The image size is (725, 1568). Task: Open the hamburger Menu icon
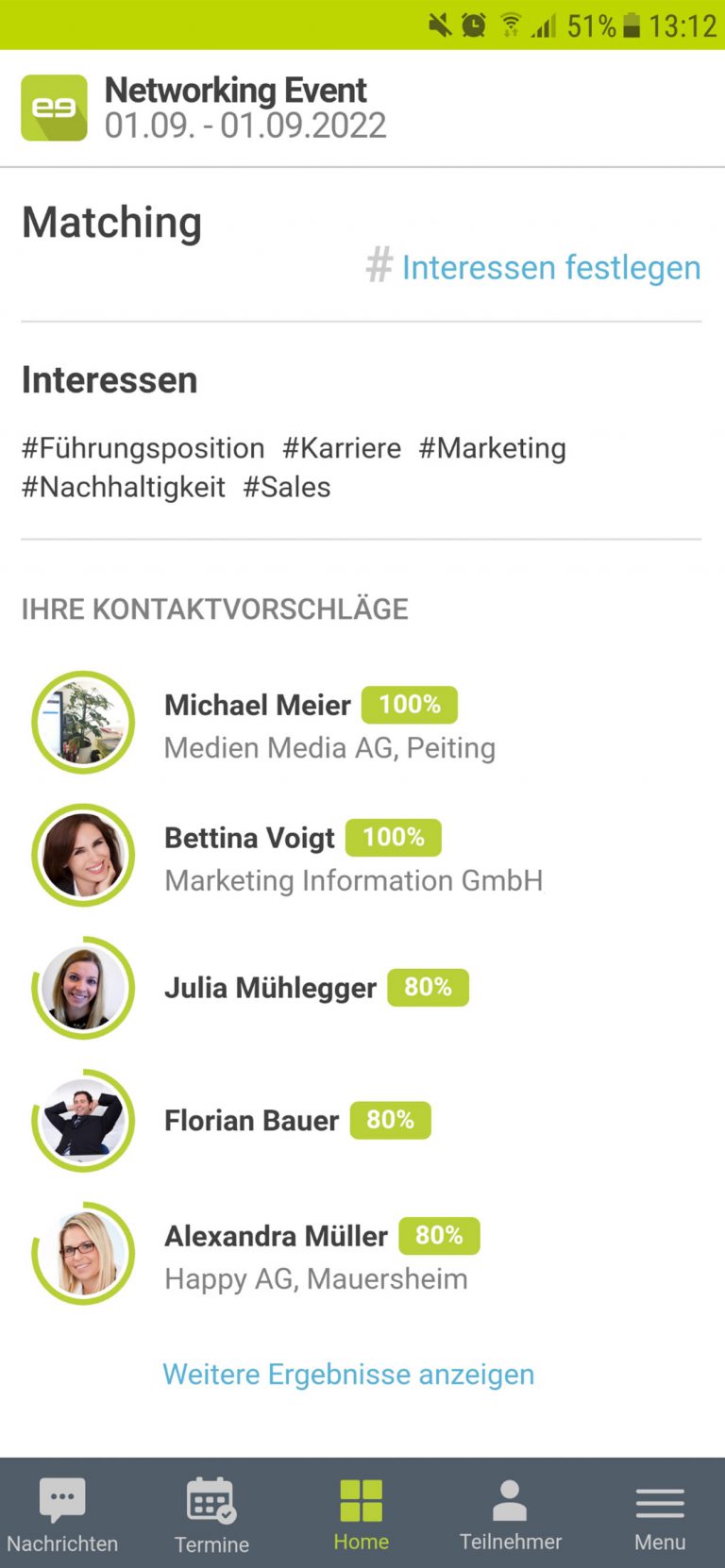click(660, 1502)
